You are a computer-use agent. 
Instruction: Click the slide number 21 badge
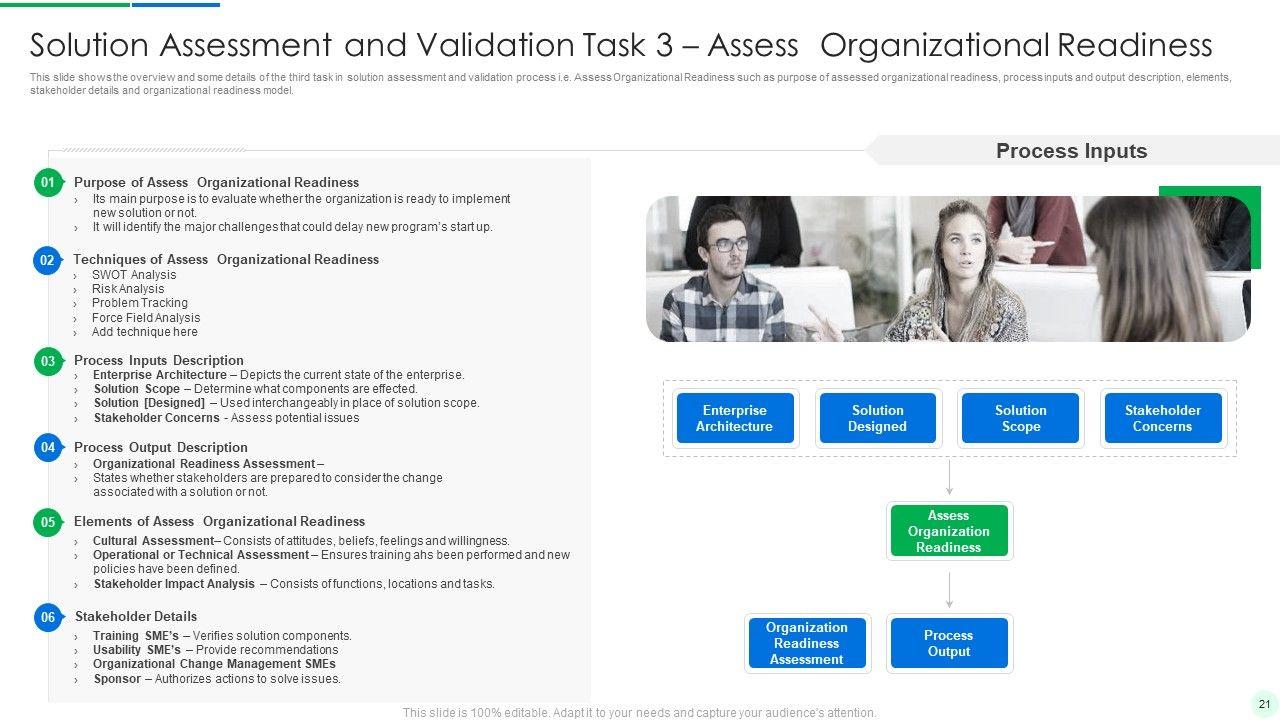1263,703
